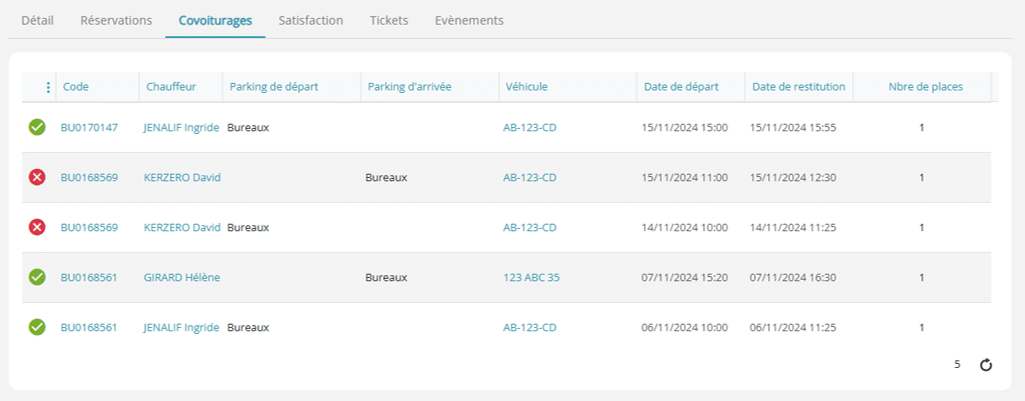
Task: Sort by Chauffeur column header
Action: [171, 87]
